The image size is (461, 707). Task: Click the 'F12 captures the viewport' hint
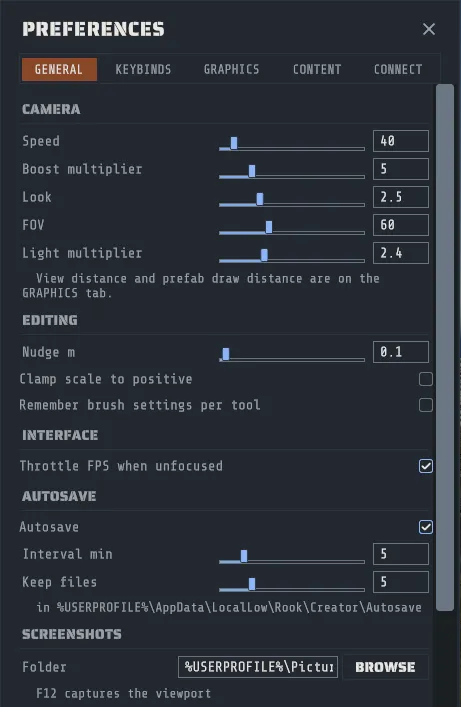123,693
